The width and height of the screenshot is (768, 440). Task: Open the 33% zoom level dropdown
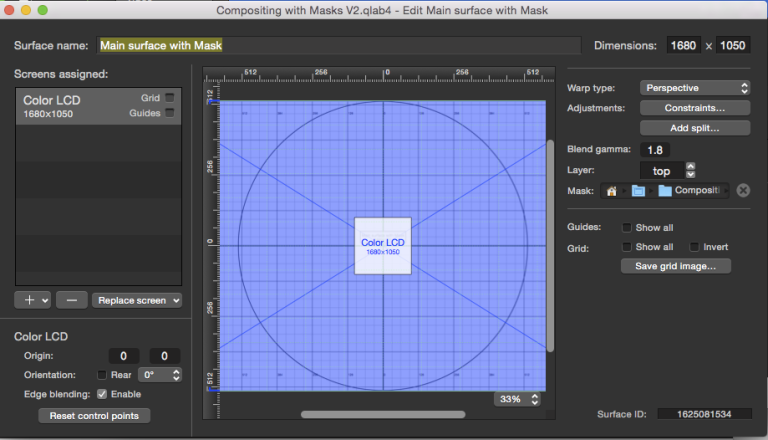coord(519,399)
